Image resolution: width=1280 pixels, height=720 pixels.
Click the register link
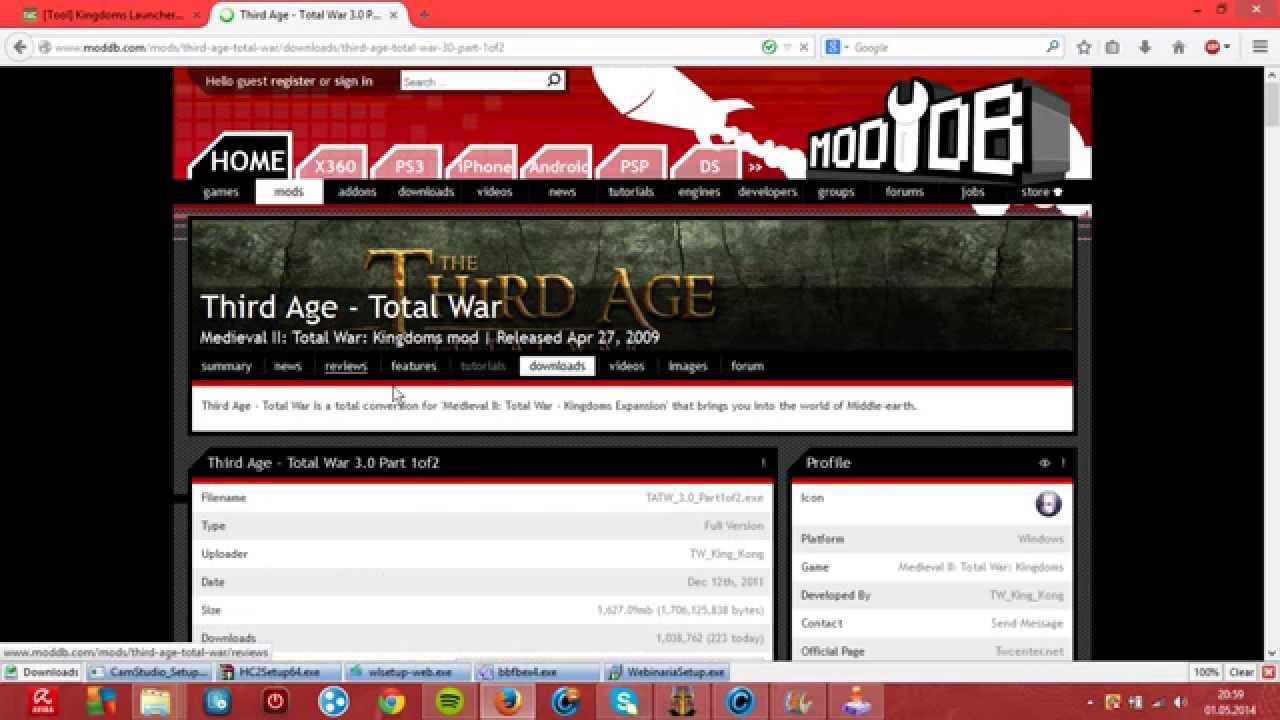[x=293, y=81]
